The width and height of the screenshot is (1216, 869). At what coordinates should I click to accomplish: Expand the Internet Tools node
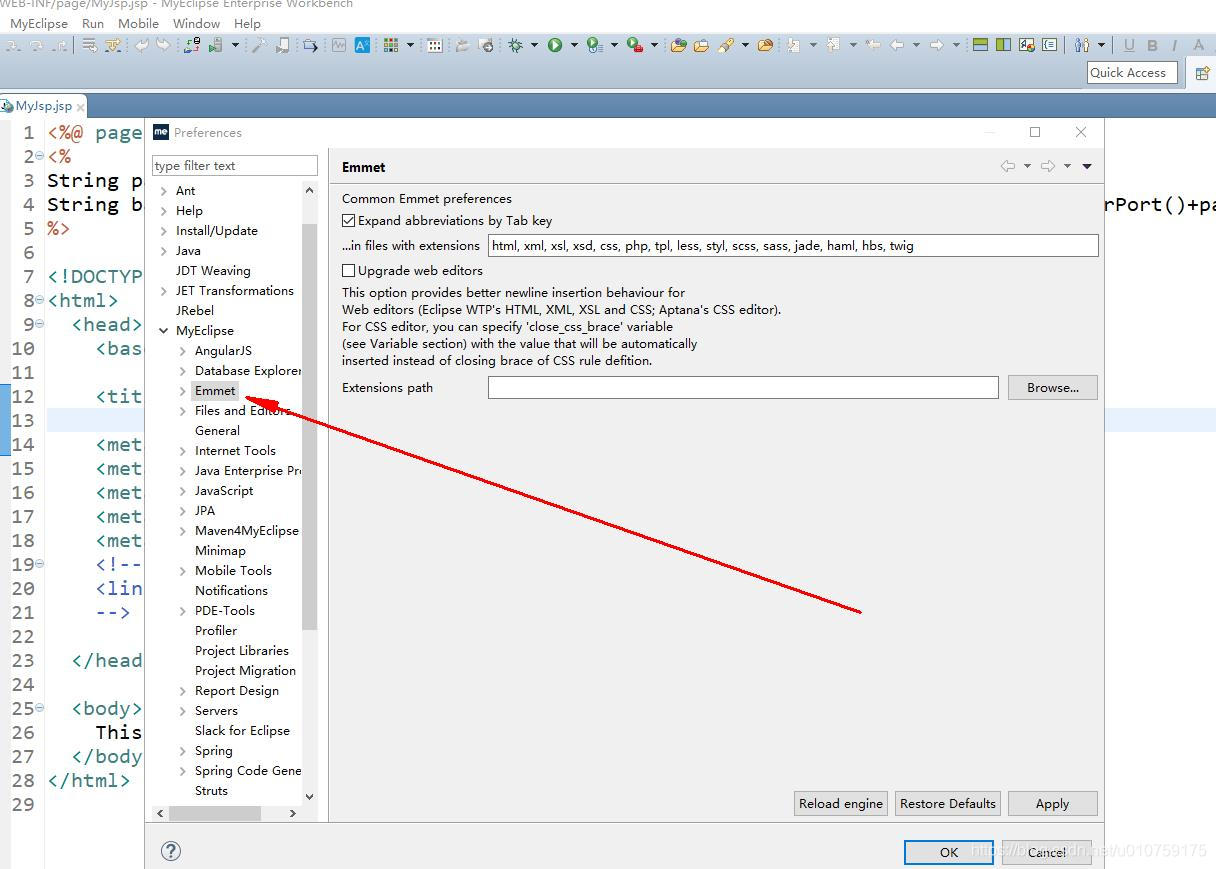183,450
